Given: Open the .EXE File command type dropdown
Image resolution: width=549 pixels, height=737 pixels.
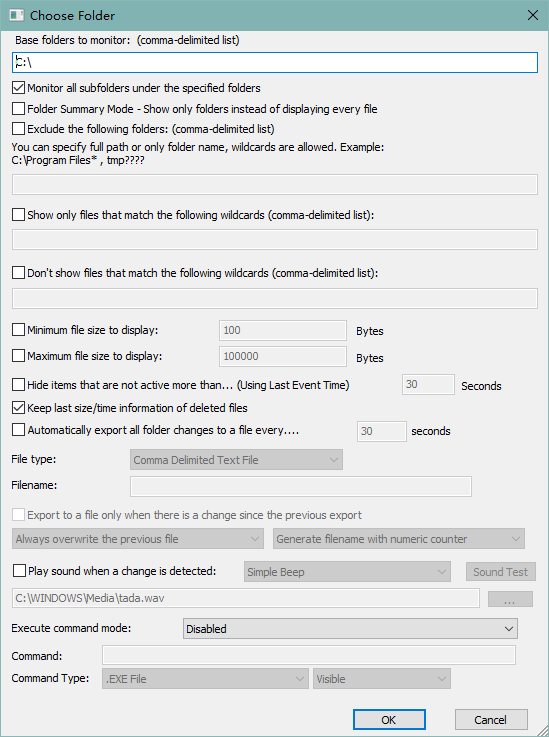Looking at the screenshot, I should coord(205,679).
